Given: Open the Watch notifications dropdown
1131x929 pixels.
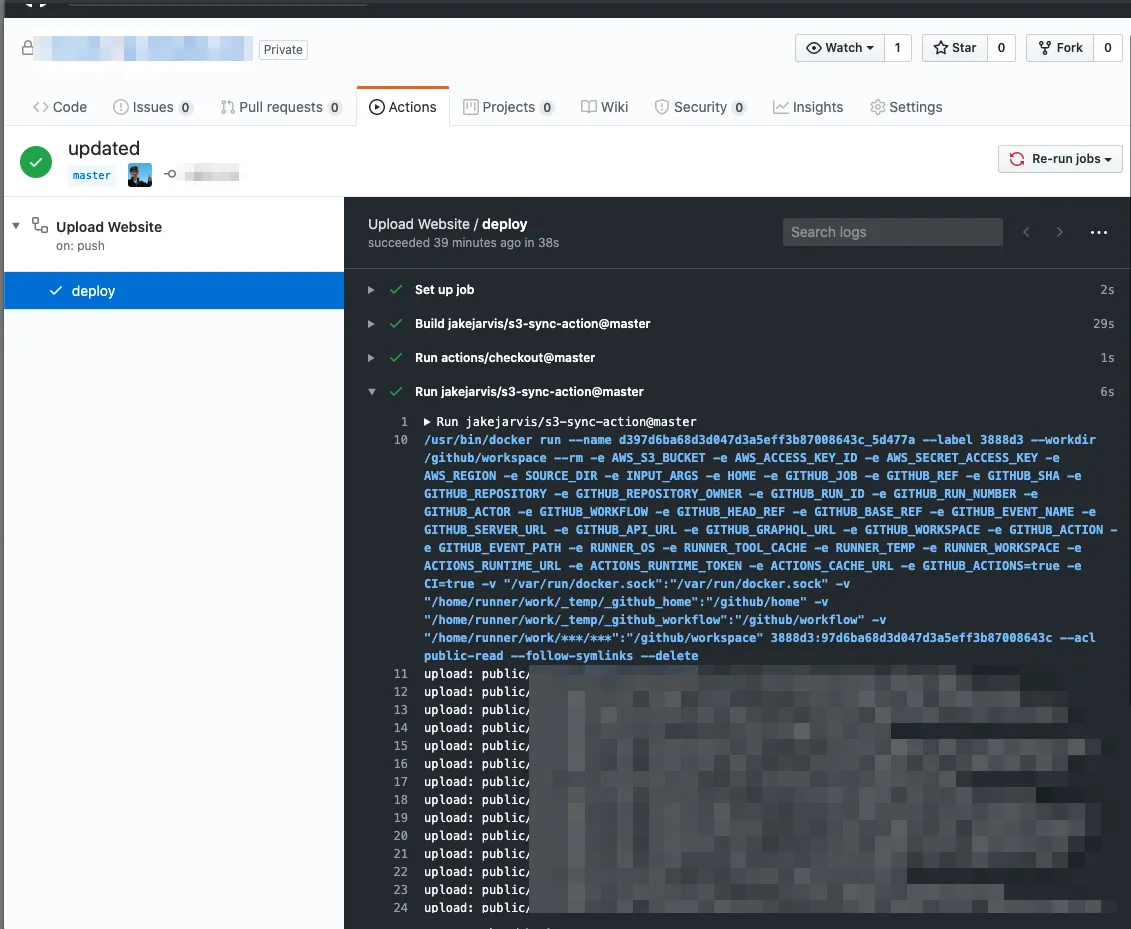Looking at the screenshot, I should (840, 48).
